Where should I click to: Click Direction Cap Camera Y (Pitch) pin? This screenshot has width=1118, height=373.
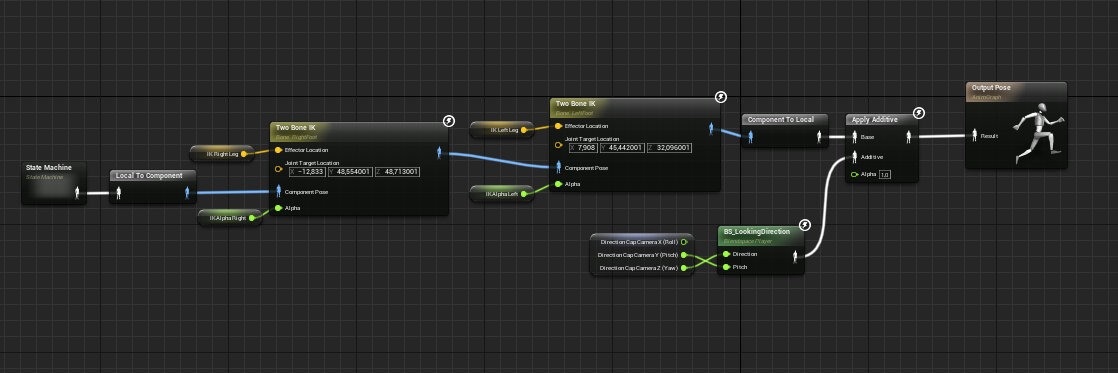(x=684, y=255)
